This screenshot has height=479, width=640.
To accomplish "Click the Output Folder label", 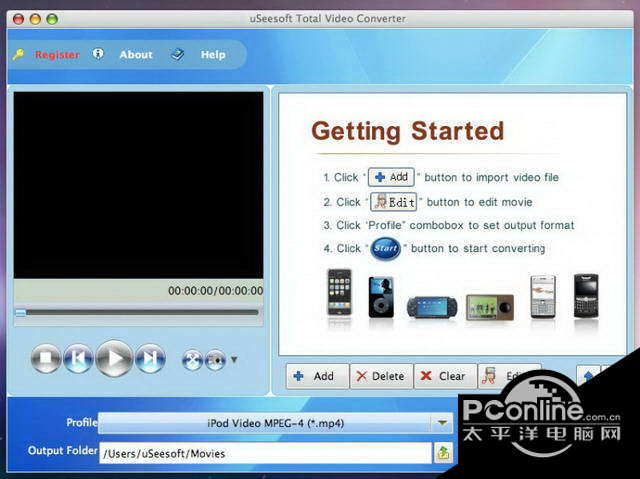I will point(62,450).
